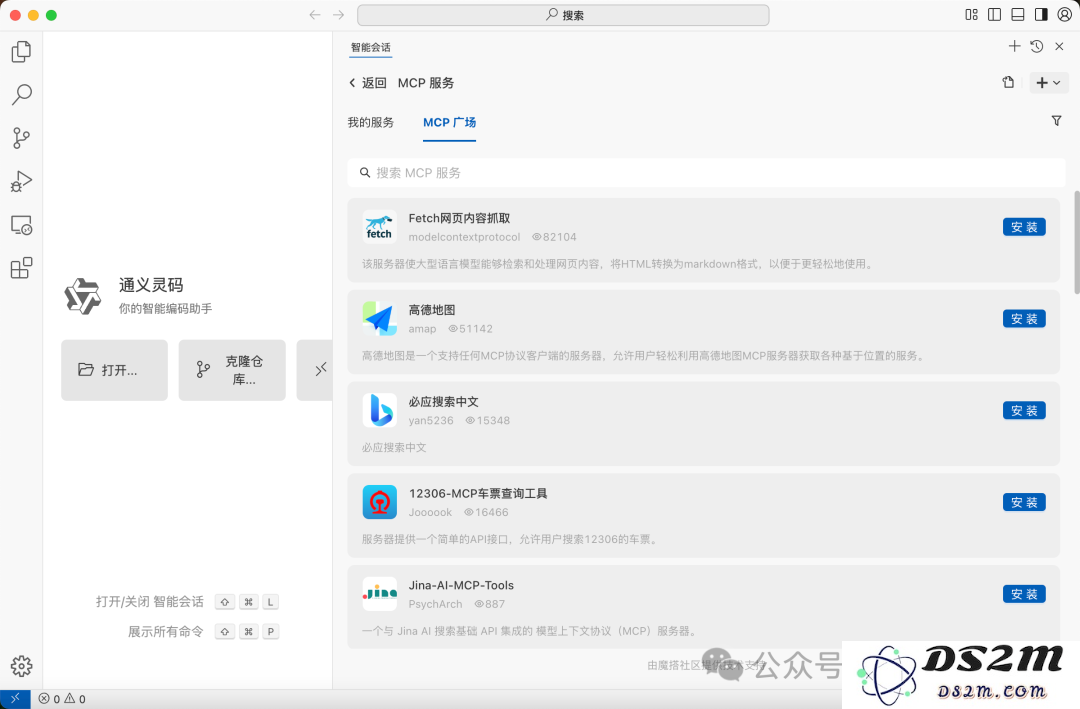This screenshot has height=709, width=1080.
Task: Click the 必应搜索中文 Bing logo
Action: tap(379, 410)
